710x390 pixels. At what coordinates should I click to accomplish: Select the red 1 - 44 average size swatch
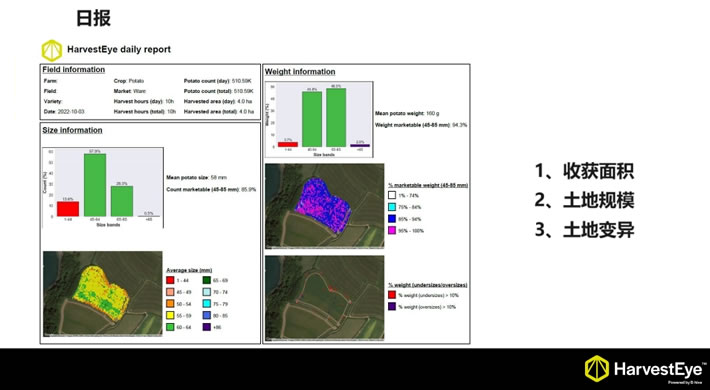click(170, 280)
